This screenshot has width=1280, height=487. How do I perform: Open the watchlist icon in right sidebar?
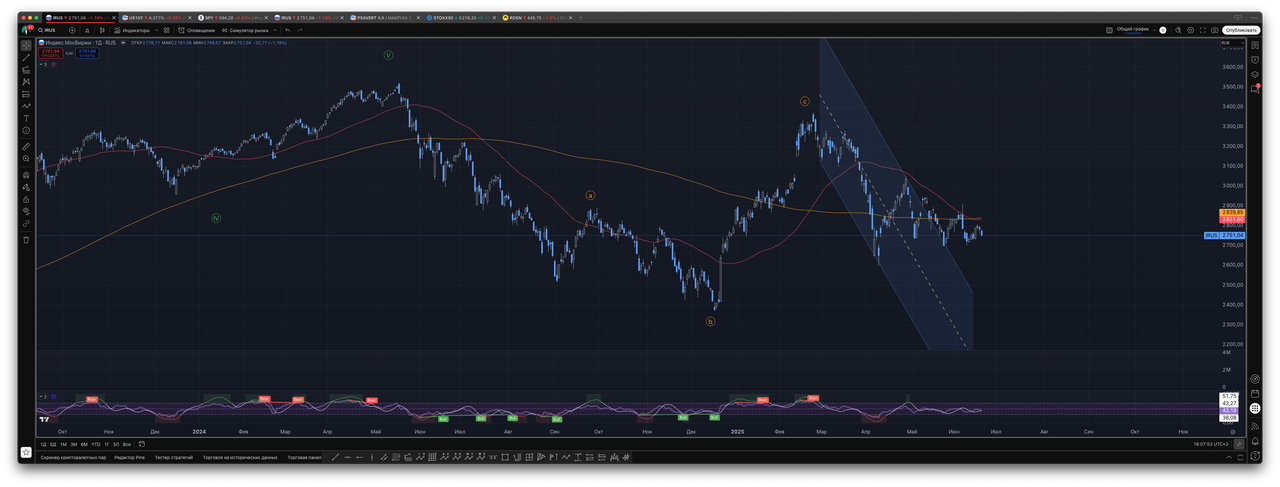tap(1255, 45)
